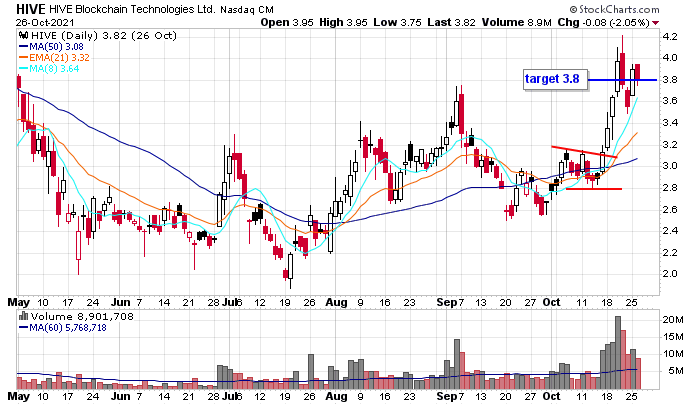Click the HIVE (Daily) 3.82 legend entry
The height and width of the screenshot is (405, 700).
click(x=103, y=35)
